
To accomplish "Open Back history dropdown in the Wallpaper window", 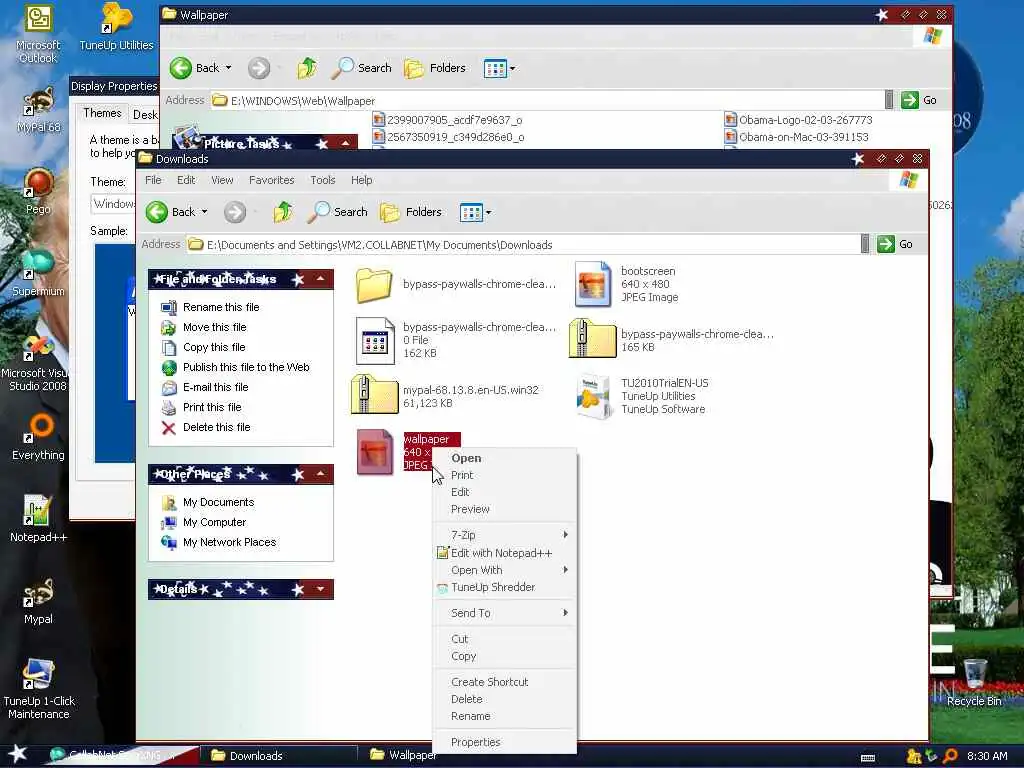I will click(229, 68).
